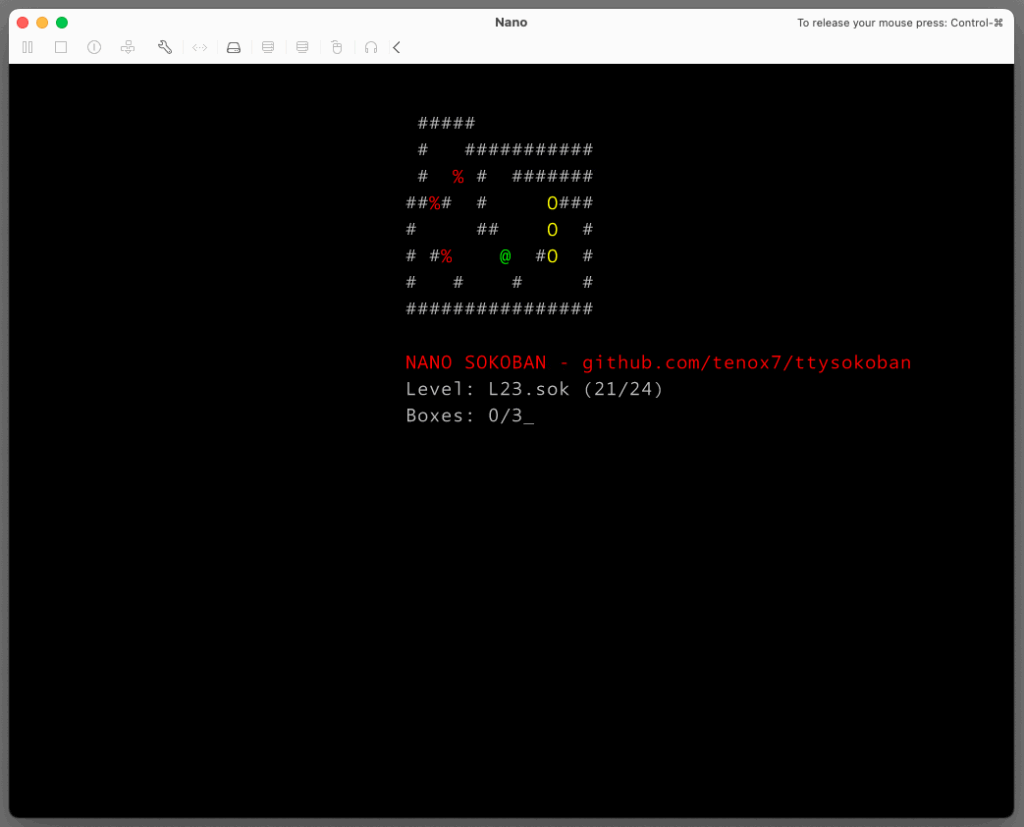This screenshot has width=1024, height=827.
Task: Open settings with the wrench icon
Action: coord(165,47)
